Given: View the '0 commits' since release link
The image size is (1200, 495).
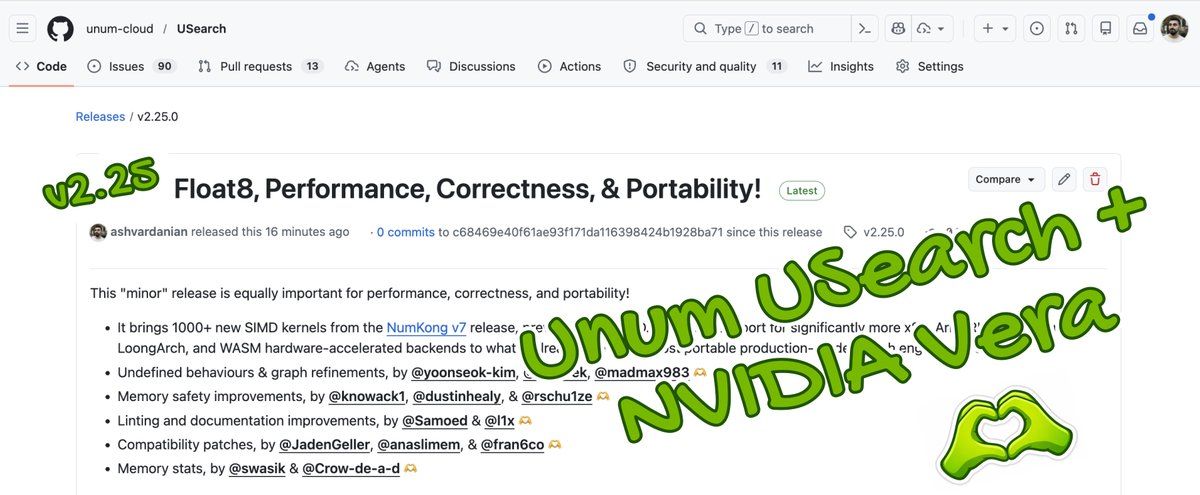Looking at the screenshot, I should 406,231.
